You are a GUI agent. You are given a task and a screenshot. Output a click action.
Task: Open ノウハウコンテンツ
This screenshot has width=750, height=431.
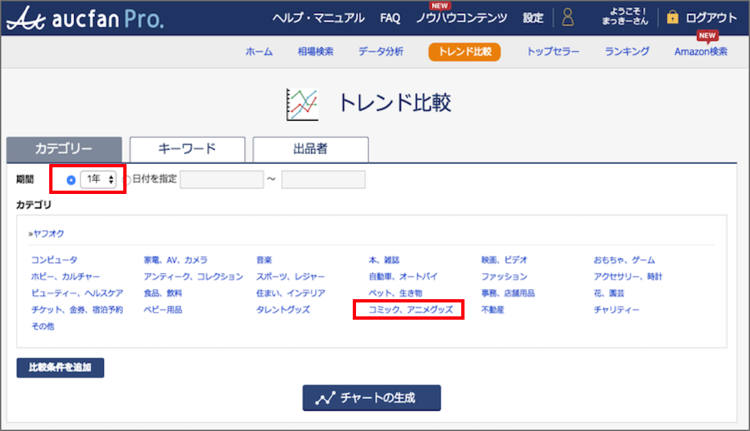[462, 18]
